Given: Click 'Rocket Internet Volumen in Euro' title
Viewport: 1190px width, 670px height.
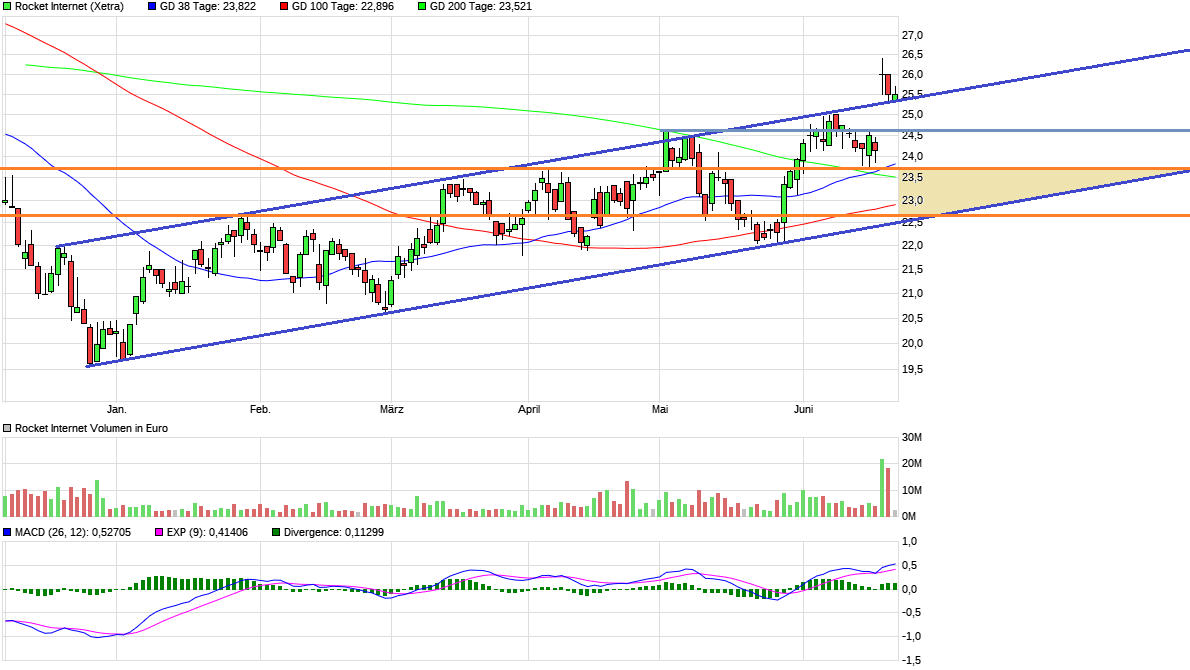Looking at the screenshot, I should [91, 429].
